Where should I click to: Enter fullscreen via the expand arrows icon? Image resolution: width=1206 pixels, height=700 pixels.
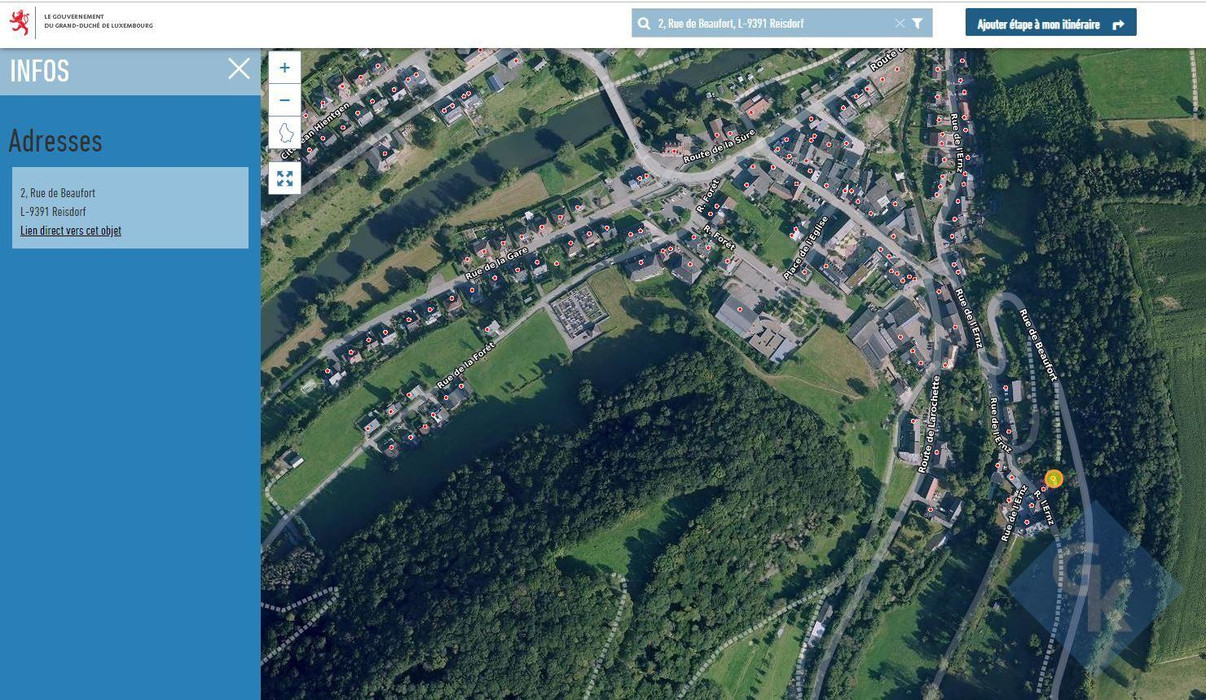[284, 177]
